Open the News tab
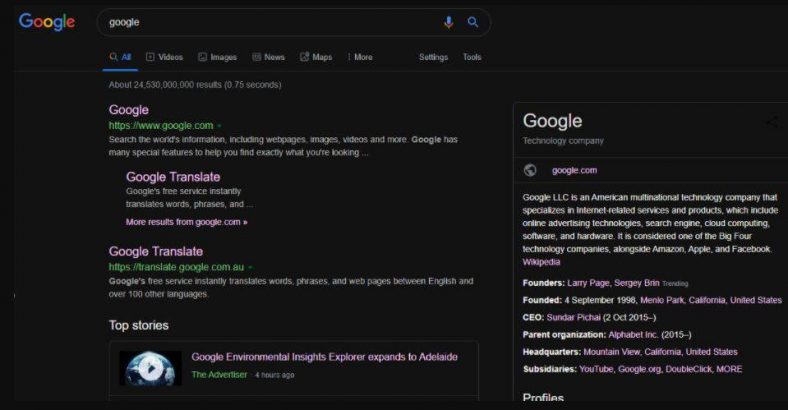Image resolution: width=788 pixels, height=410 pixels. (268, 57)
